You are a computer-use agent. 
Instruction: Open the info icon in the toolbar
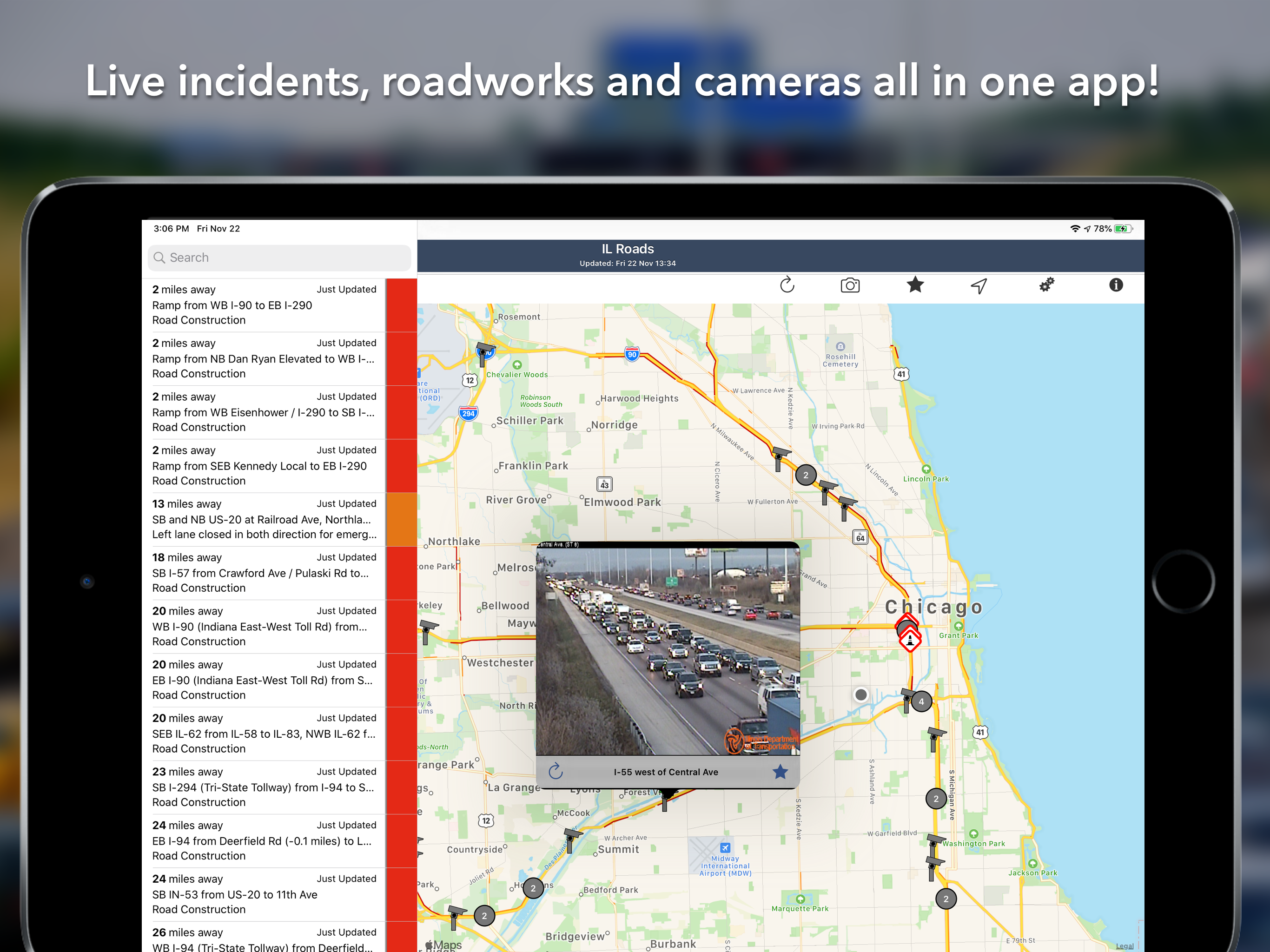pos(1116,285)
